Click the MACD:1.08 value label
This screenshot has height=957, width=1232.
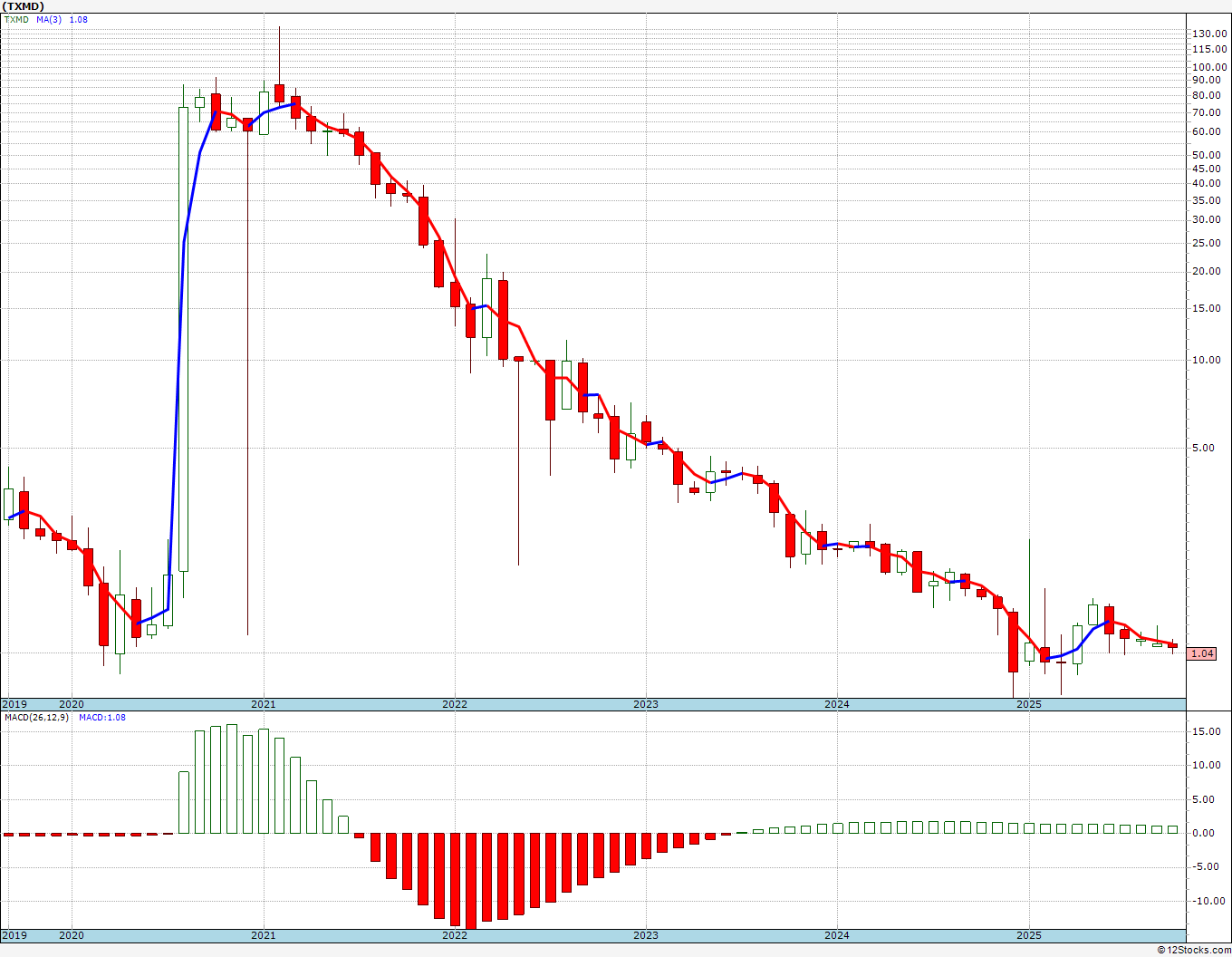pyautogui.click(x=102, y=717)
